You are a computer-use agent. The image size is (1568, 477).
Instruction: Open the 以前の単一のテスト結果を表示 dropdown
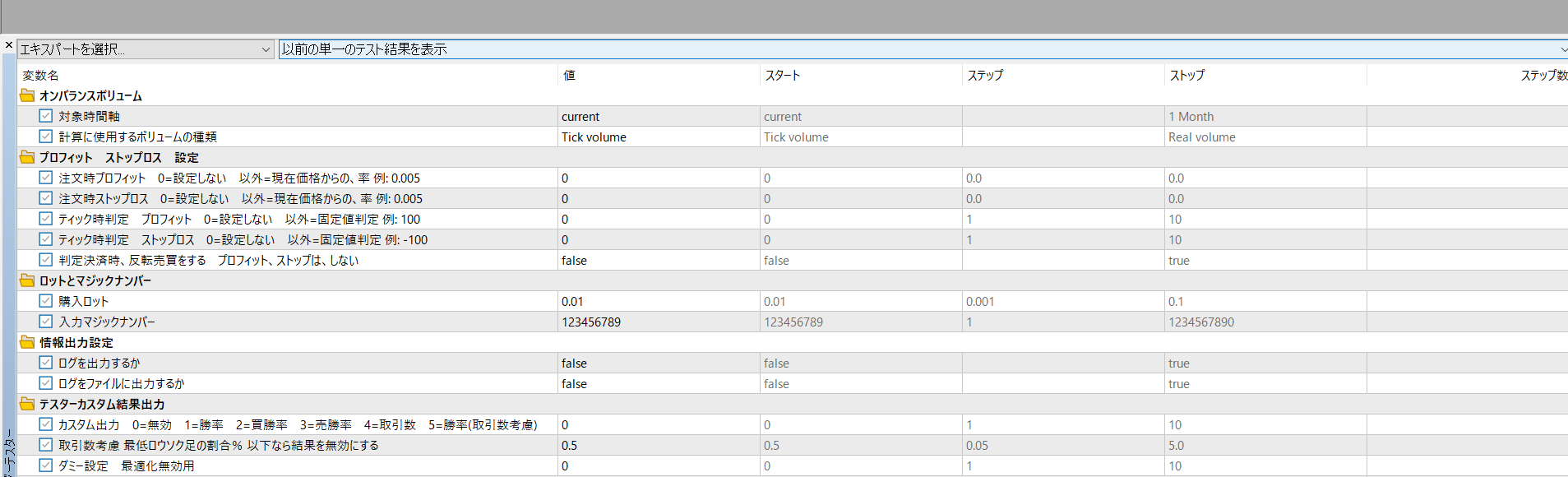[x=923, y=49]
